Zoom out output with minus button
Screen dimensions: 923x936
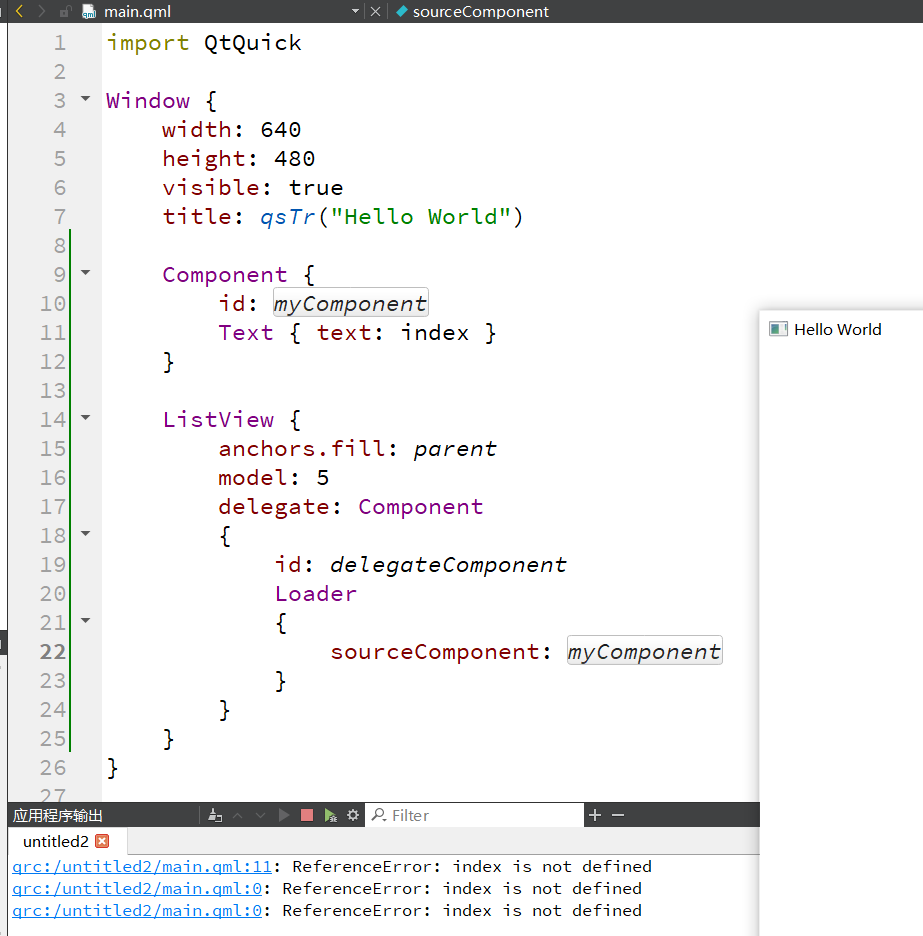tap(618, 815)
